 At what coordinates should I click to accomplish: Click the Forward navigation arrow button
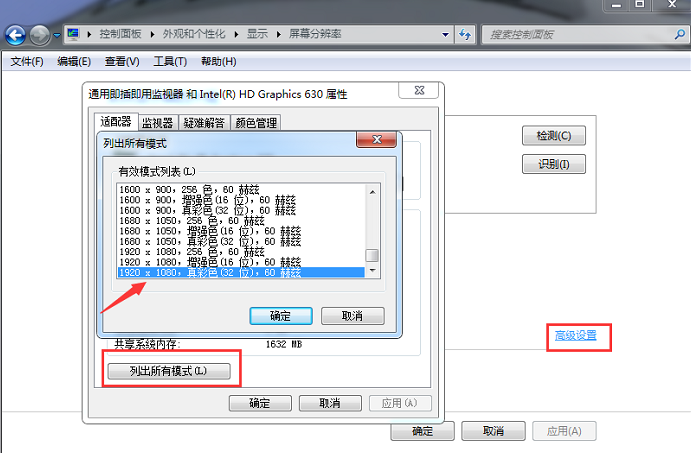(x=40, y=35)
